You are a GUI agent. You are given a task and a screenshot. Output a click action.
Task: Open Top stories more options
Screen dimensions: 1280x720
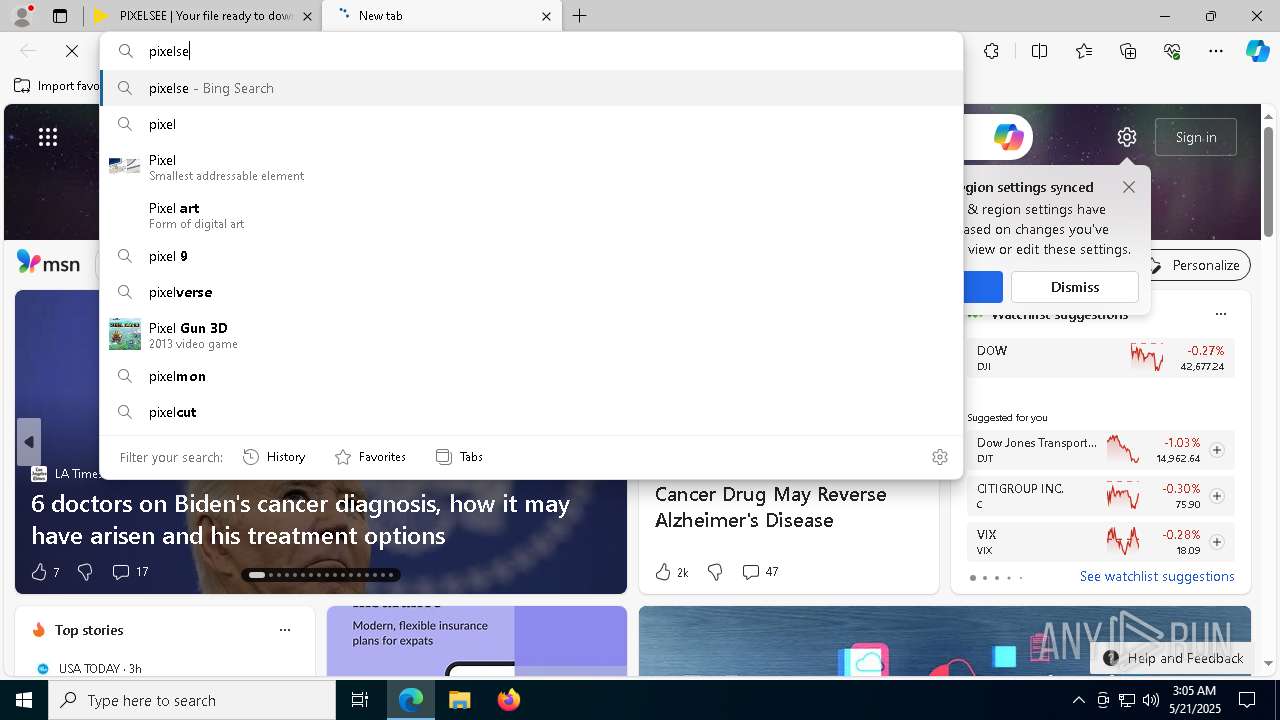[285, 630]
